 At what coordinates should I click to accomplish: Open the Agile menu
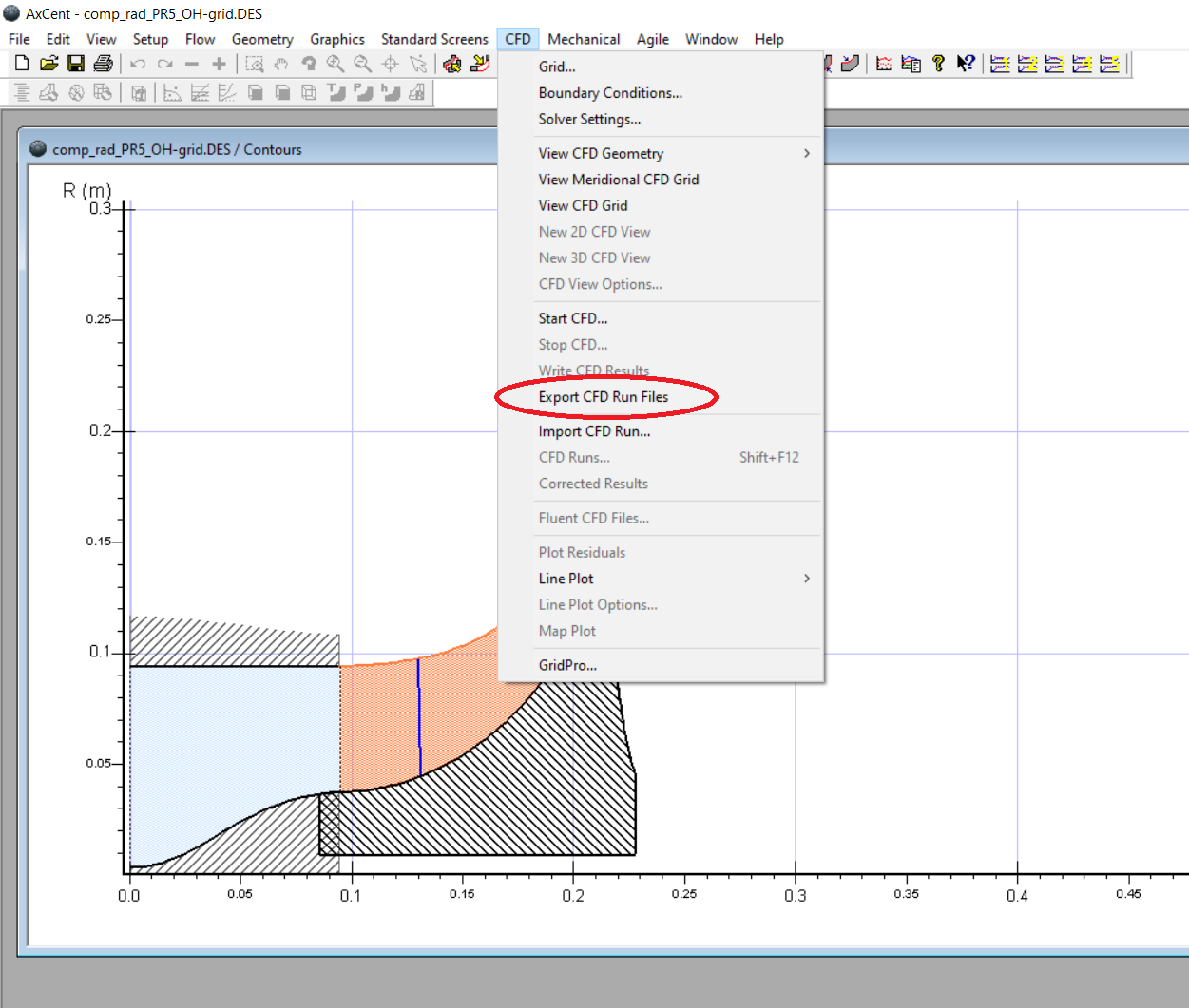pyautogui.click(x=653, y=39)
